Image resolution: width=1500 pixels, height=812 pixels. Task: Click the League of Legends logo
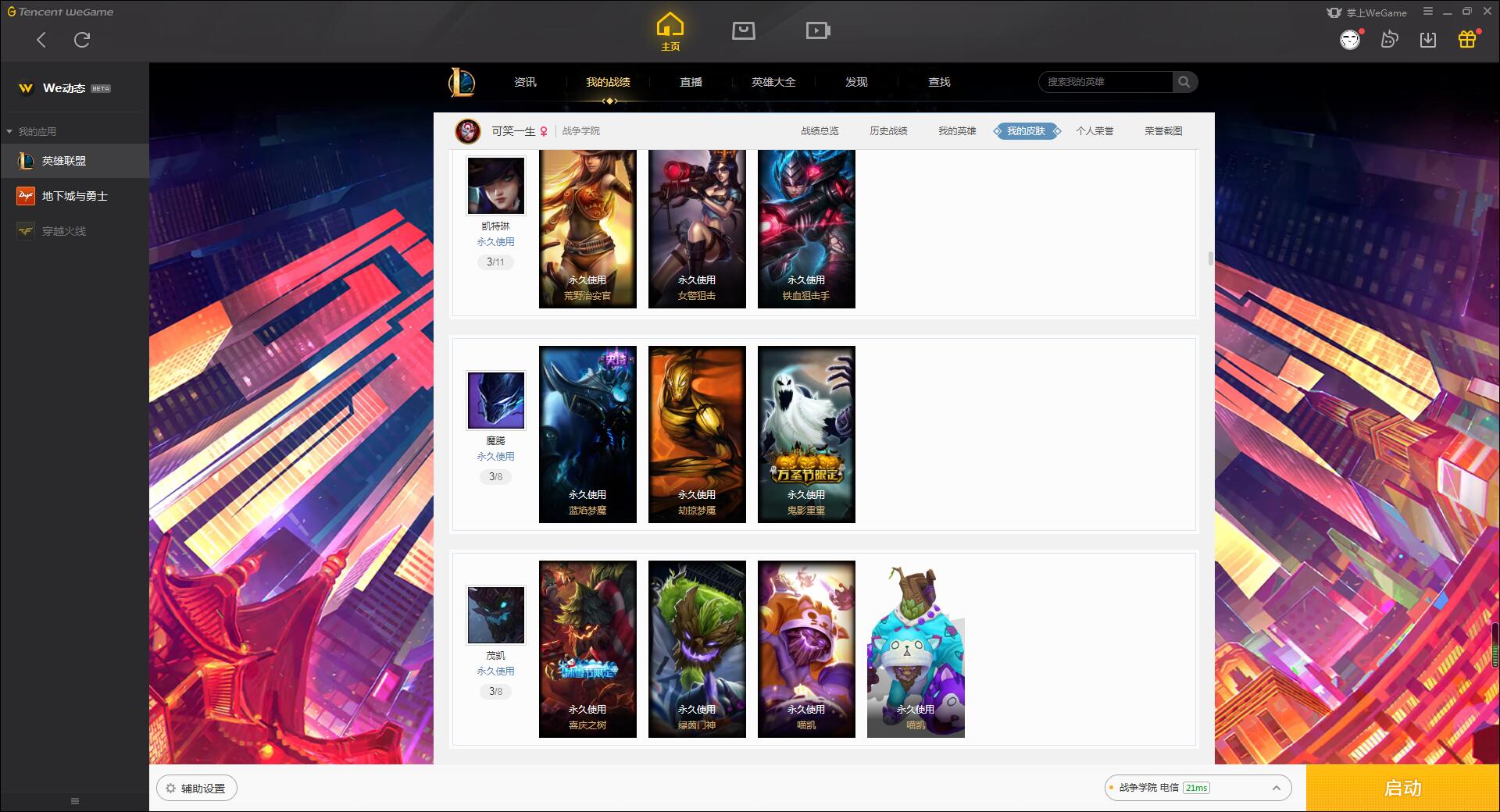tap(462, 82)
